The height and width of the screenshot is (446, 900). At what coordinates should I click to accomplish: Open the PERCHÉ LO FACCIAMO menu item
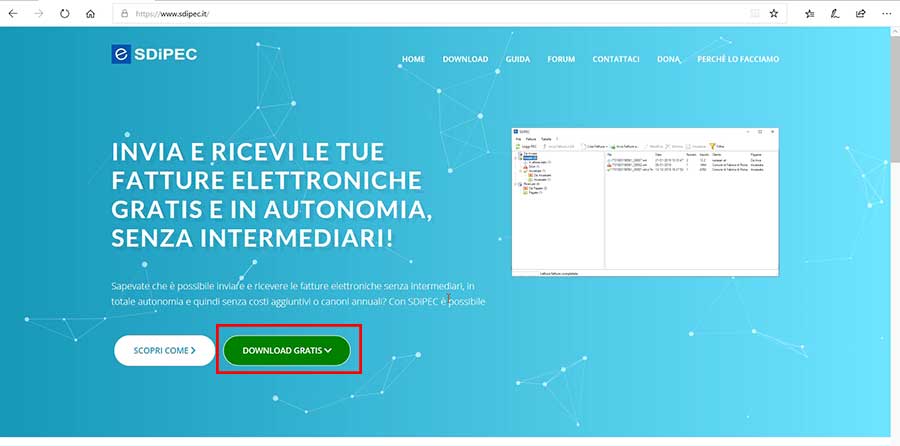738,59
